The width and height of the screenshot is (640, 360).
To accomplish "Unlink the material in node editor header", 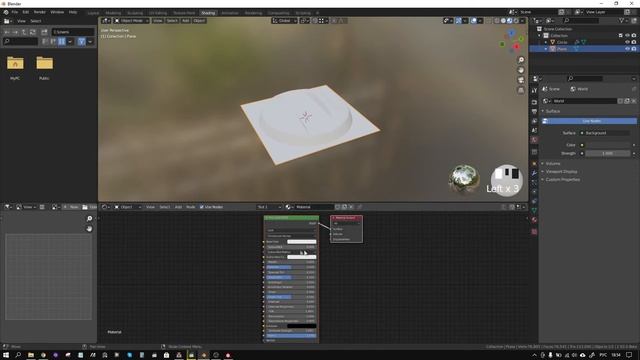I will point(351,207).
